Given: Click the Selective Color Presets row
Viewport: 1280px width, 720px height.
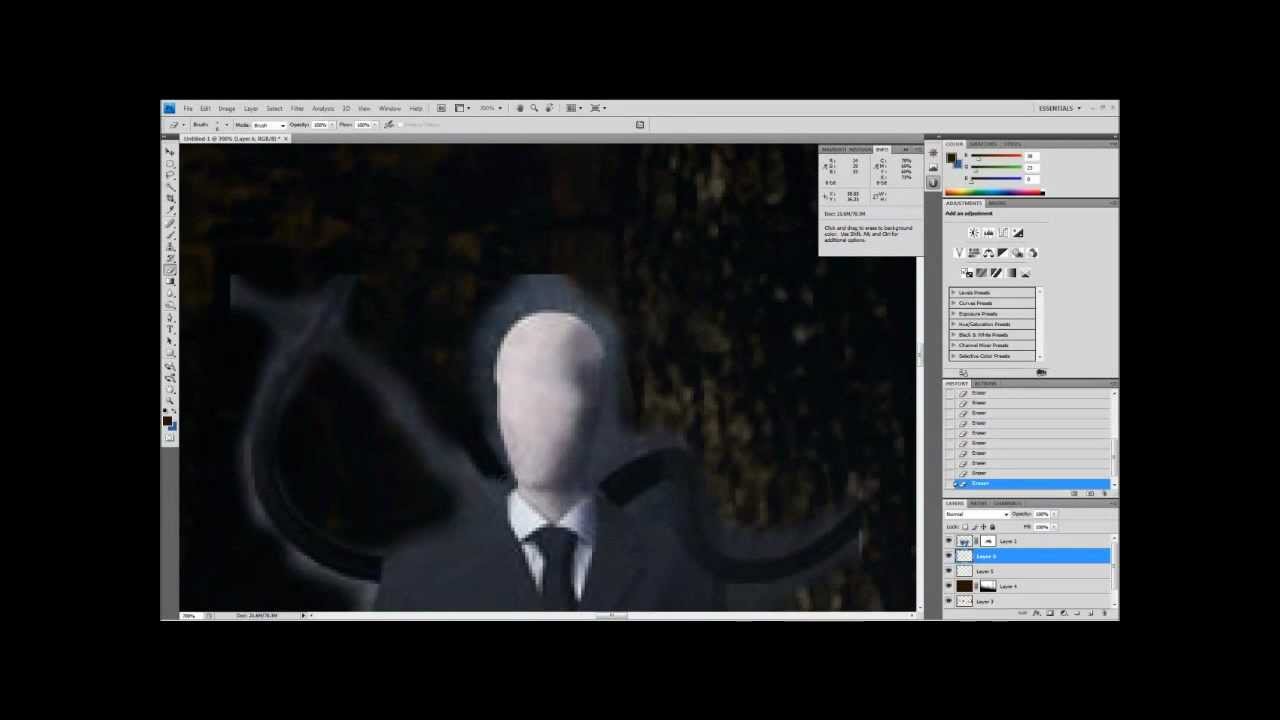Looking at the screenshot, I should [x=992, y=356].
